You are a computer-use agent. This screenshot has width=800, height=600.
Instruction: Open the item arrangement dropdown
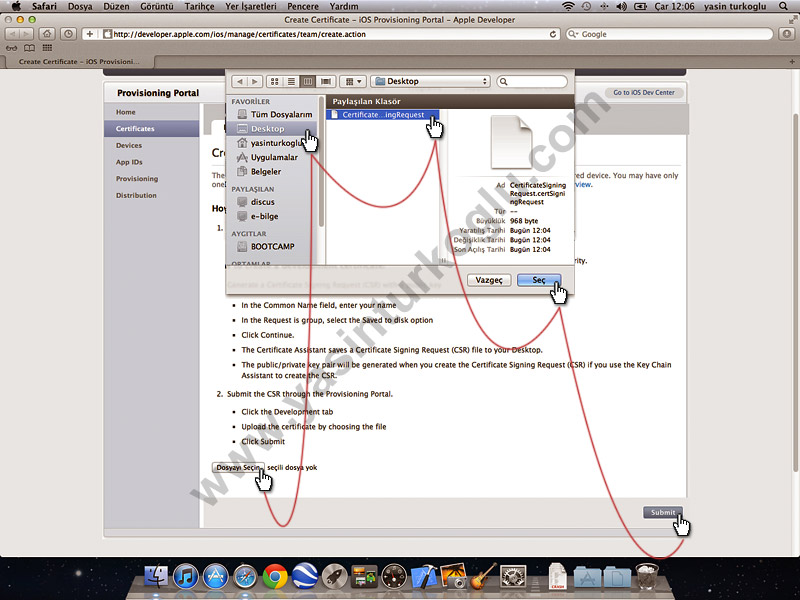(353, 82)
